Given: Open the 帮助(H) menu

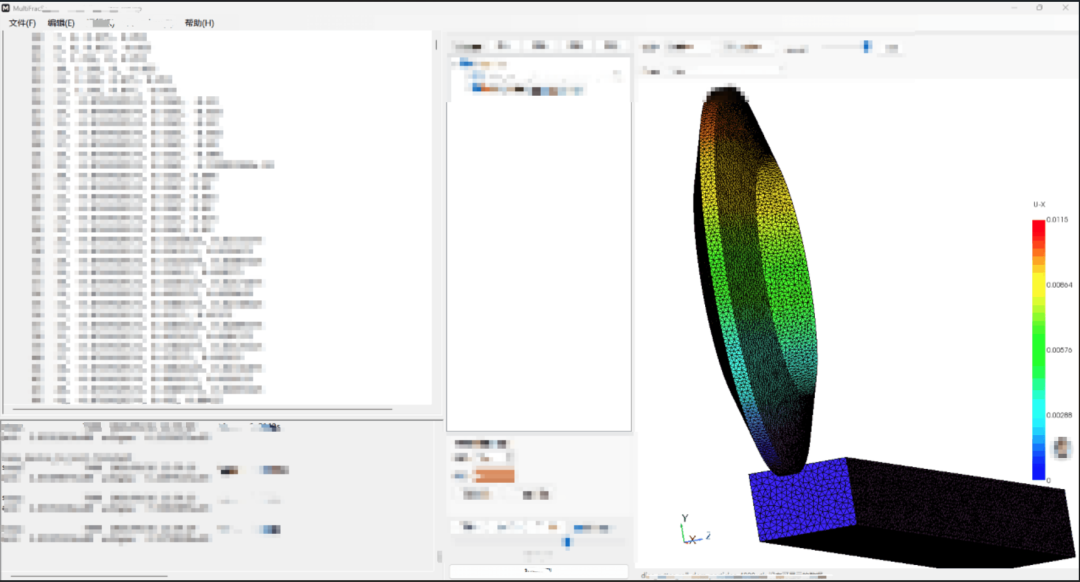Looking at the screenshot, I should point(199,23).
